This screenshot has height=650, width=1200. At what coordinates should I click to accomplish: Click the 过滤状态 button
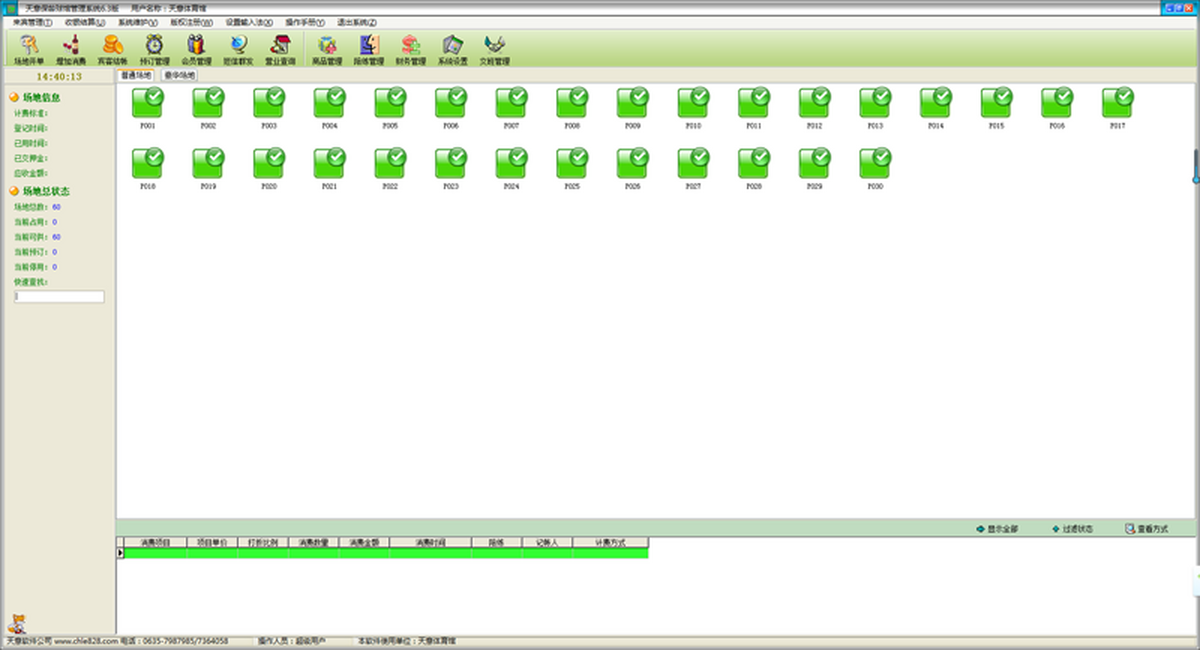[x=1072, y=529]
